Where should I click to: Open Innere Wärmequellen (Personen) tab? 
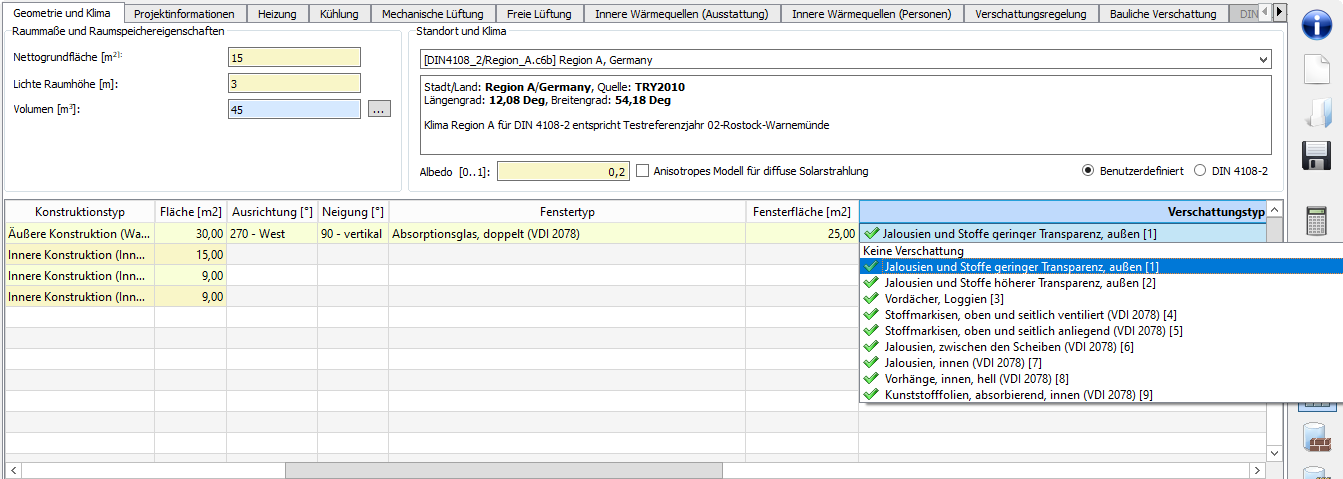(871, 14)
